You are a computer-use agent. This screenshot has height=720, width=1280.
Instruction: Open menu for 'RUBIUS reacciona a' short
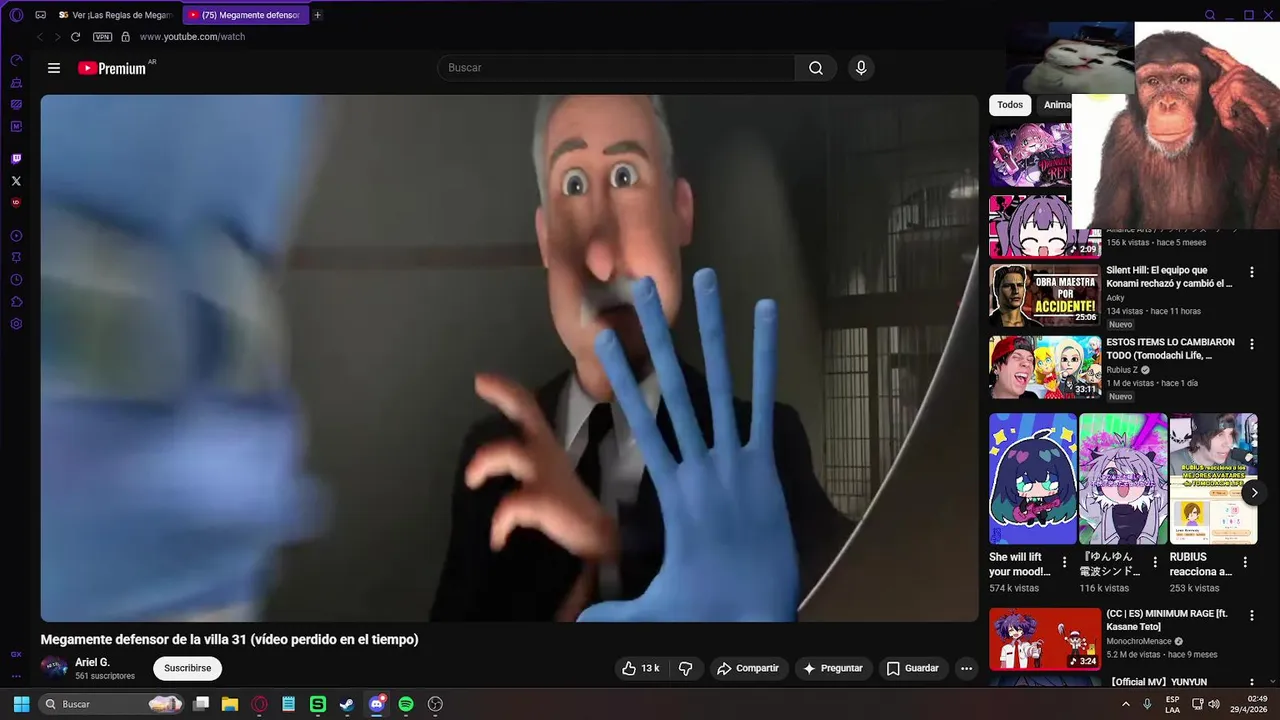1245,562
